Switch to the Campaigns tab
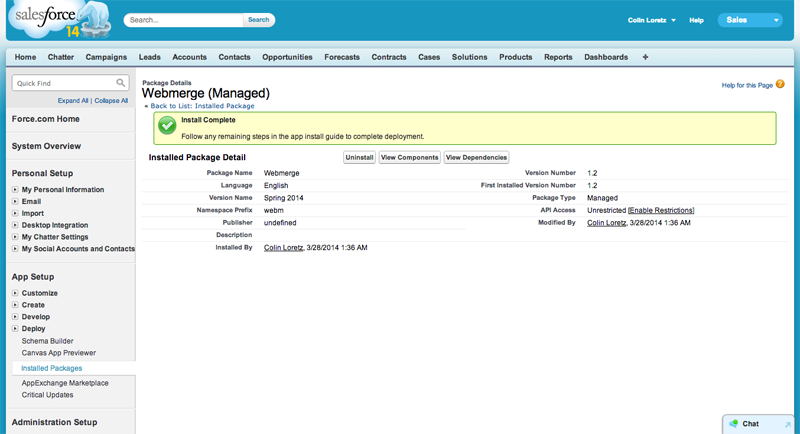The width and height of the screenshot is (800, 434). (106, 57)
